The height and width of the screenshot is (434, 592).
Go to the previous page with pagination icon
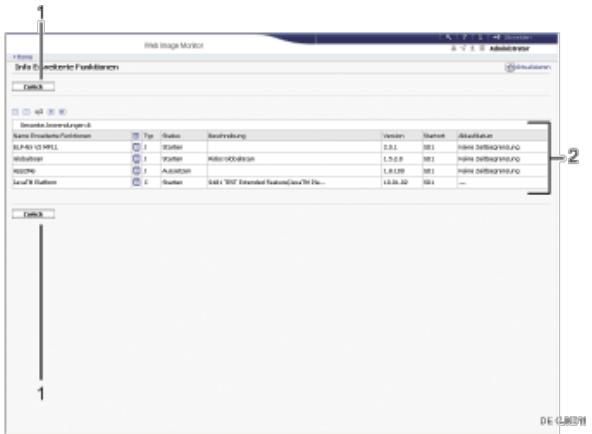pos(26,112)
